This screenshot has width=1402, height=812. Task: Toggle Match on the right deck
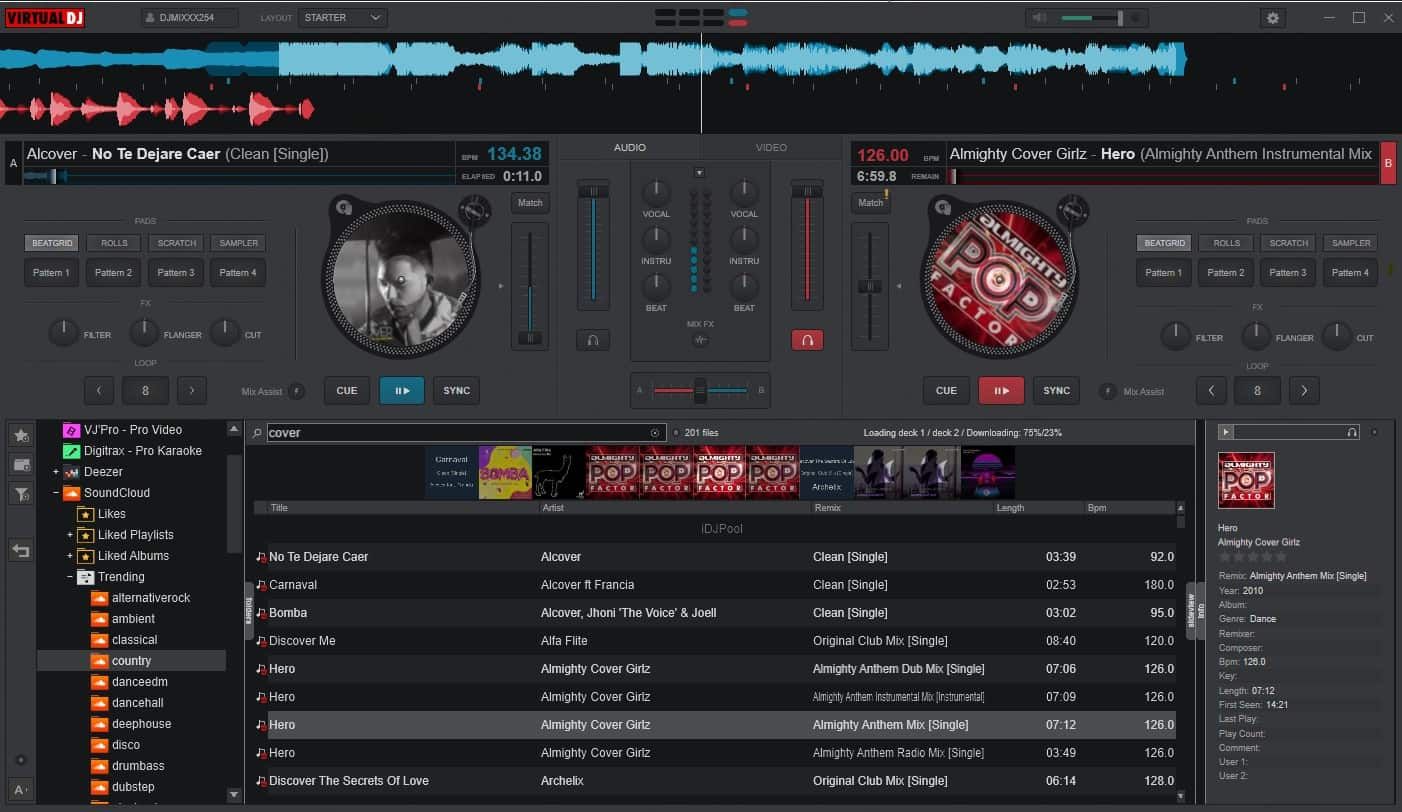pos(869,201)
